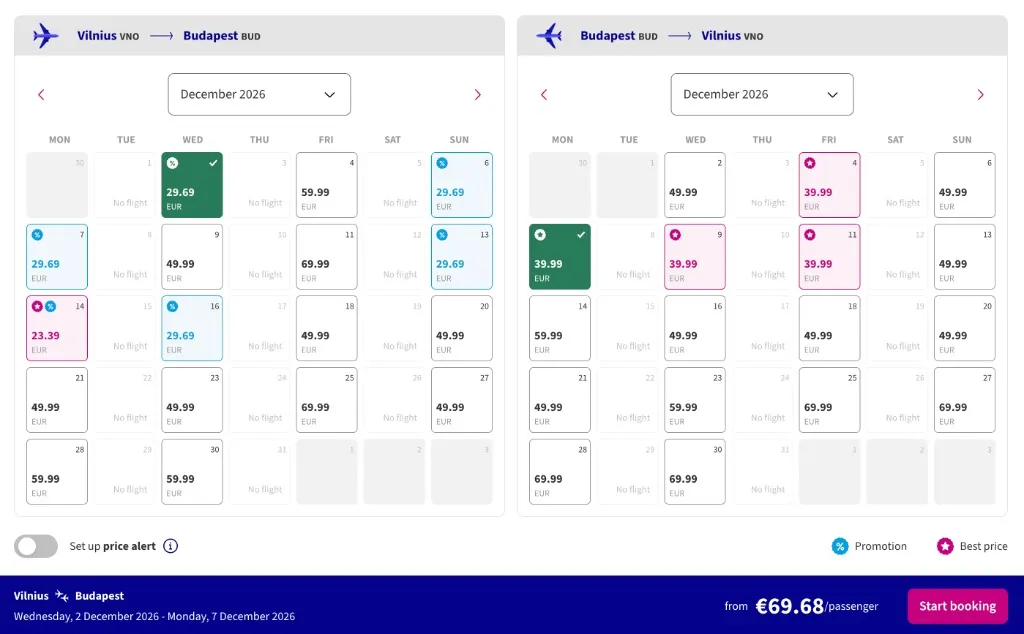Select outbound 14 December at 23.39 EUR
Viewport: 1024px width, 634px height.
coord(57,328)
